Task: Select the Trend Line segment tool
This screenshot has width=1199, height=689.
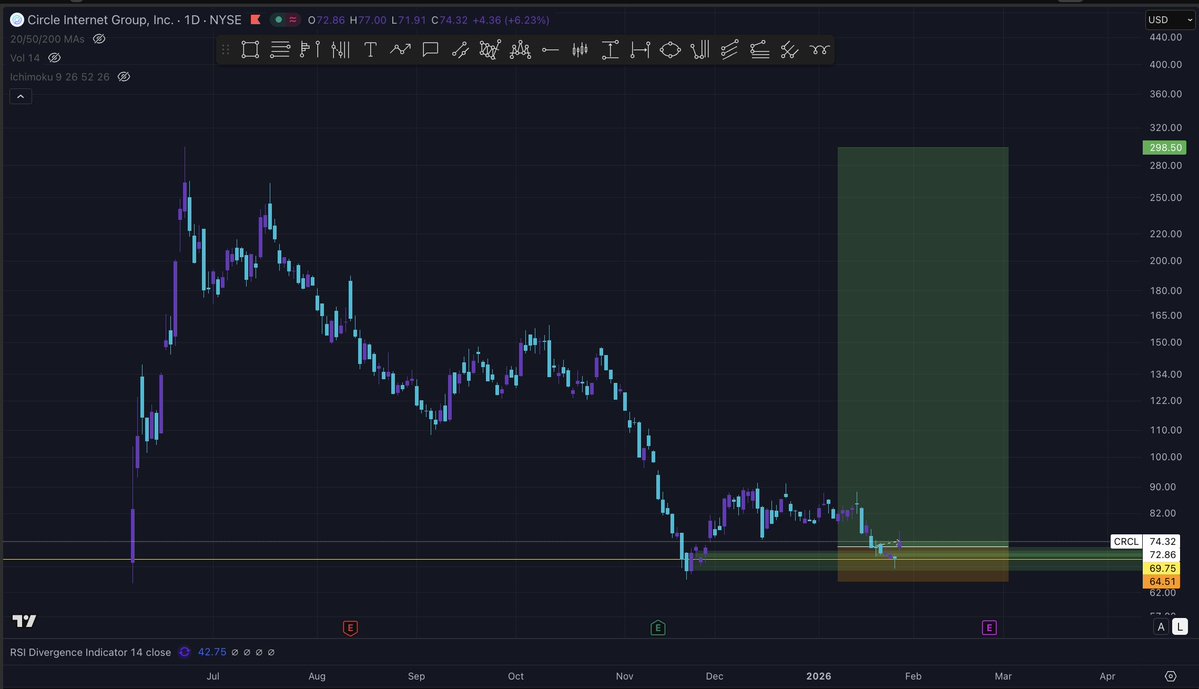Action: [x=460, y=50]
